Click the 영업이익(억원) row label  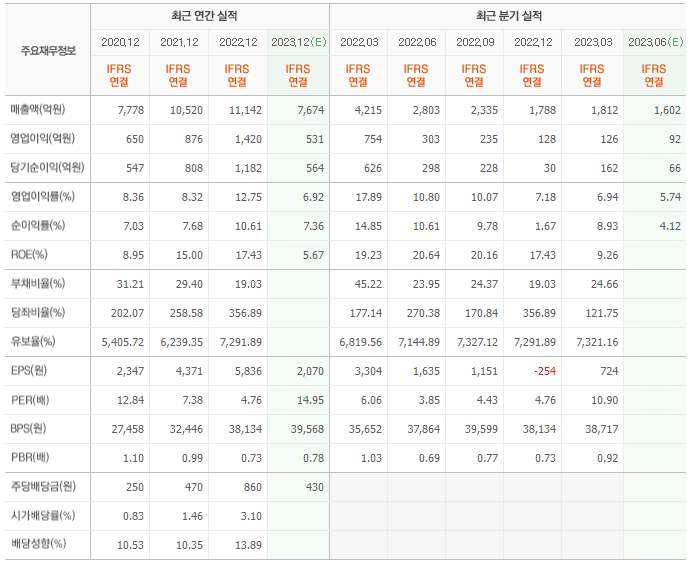tap(42, 138)
